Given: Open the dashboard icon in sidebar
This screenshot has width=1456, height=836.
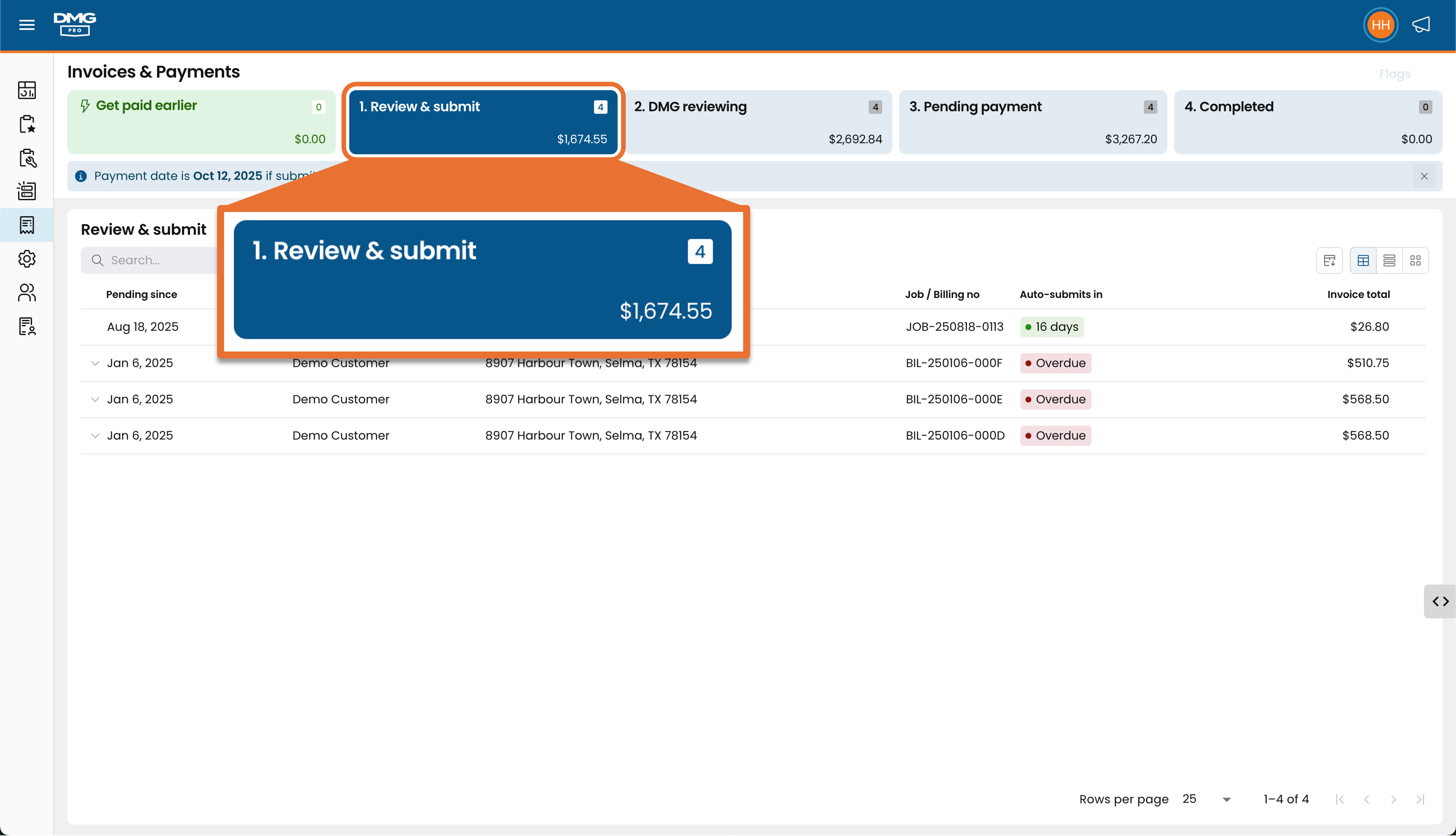Looking at the screenshot, I should tap(26, 90).
